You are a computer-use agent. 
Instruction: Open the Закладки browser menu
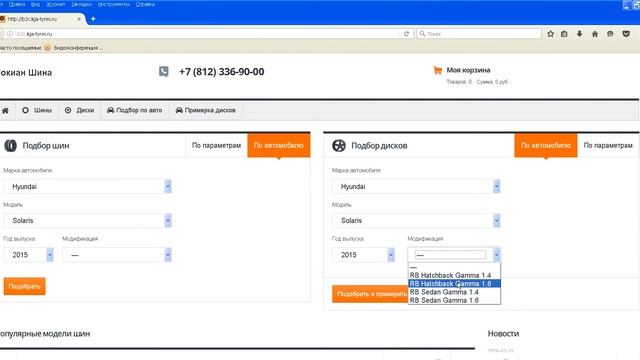point(81,4)
